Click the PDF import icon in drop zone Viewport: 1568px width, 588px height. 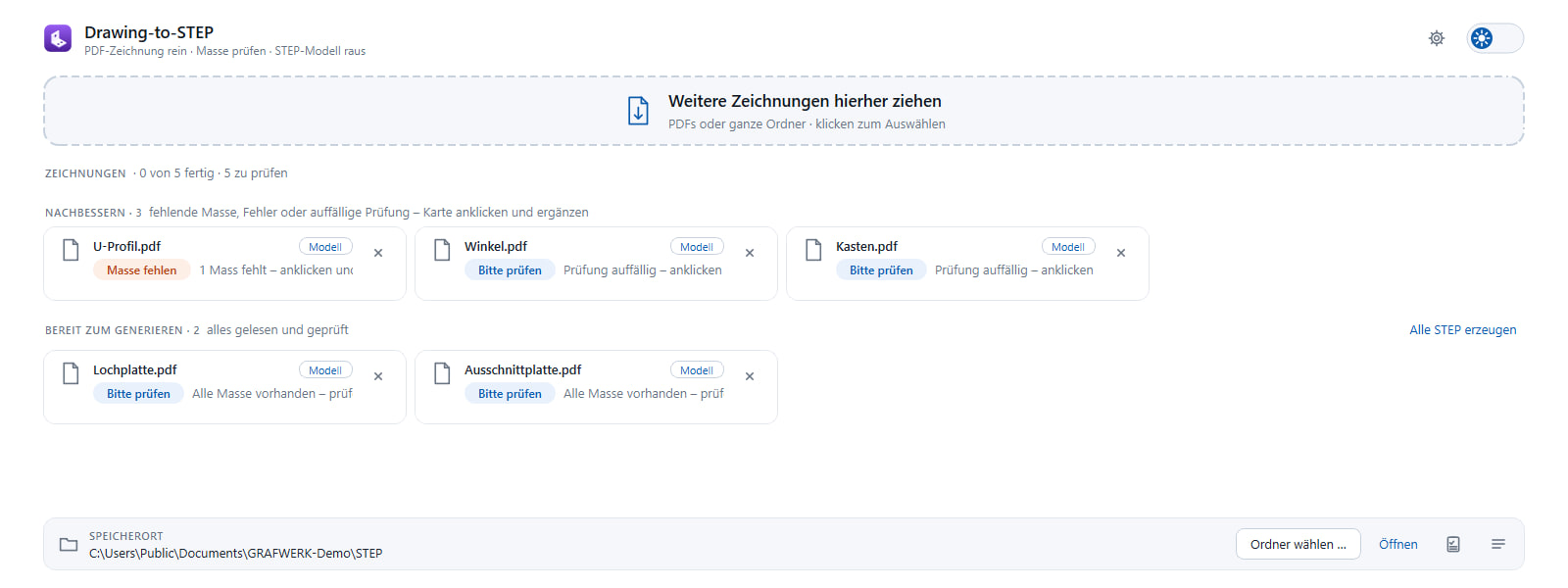coord(638,111)
